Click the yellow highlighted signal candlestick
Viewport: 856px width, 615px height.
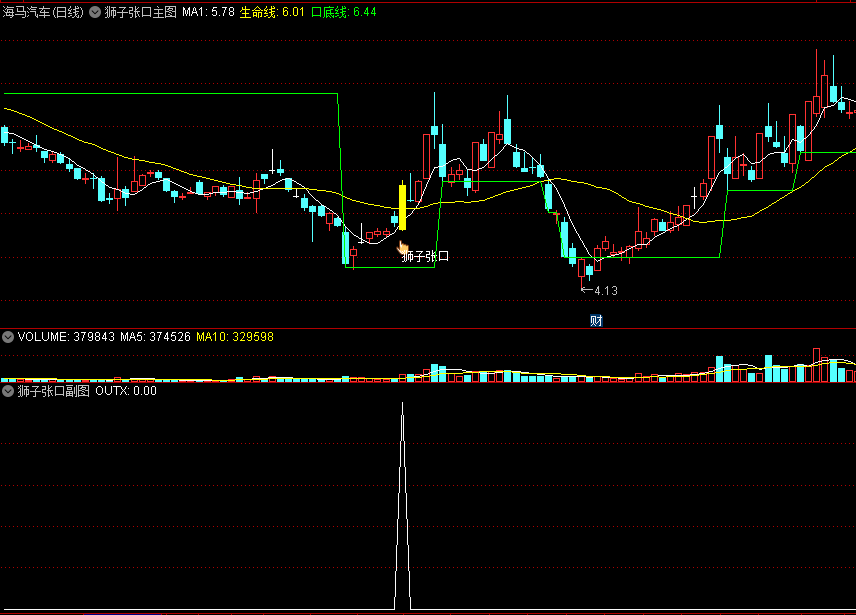(x=402, y=207)
